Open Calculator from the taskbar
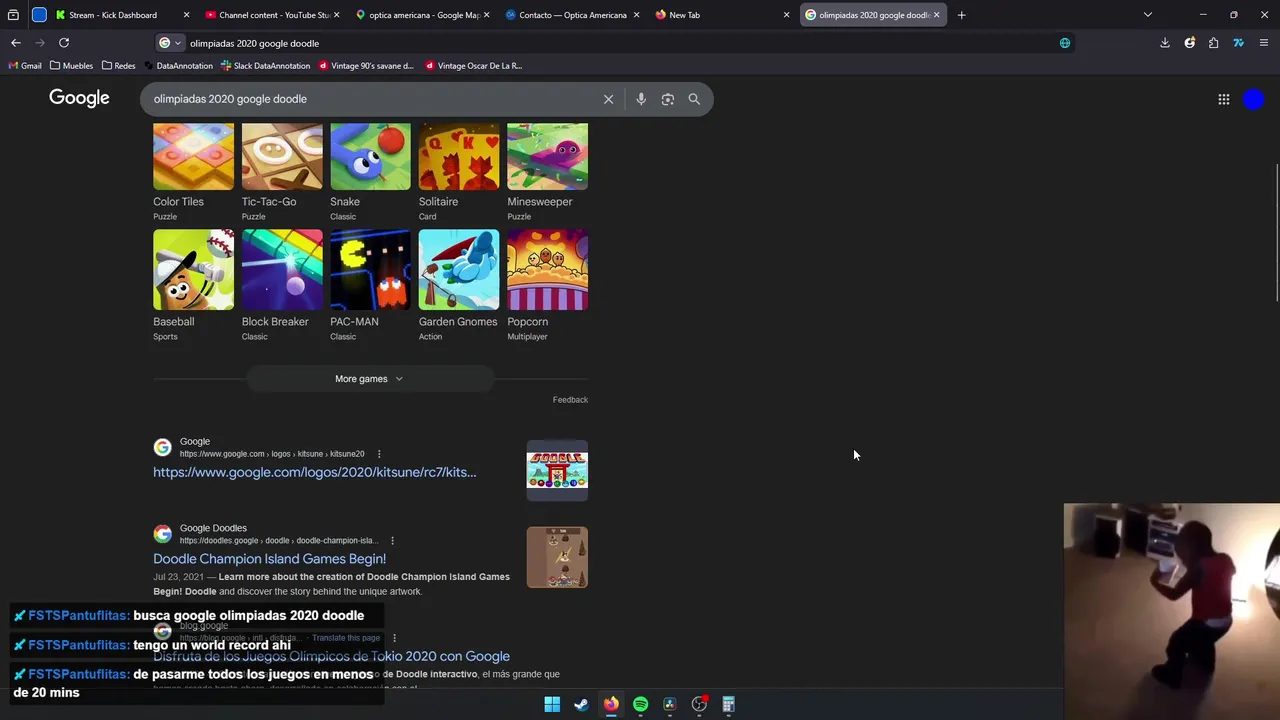 pos(729,704)
